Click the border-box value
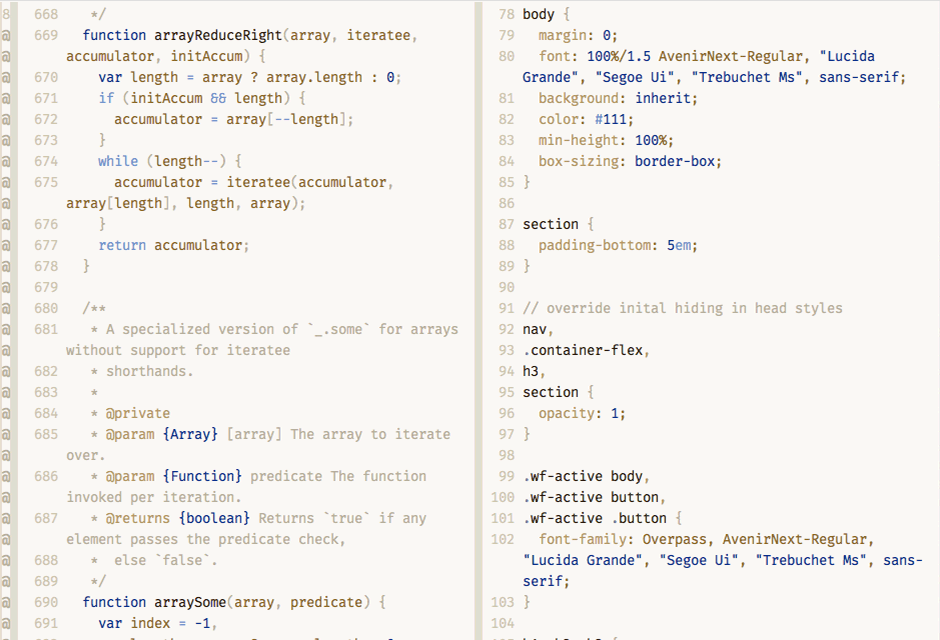This screenshot has height=640, width=940. pos(678,161)
